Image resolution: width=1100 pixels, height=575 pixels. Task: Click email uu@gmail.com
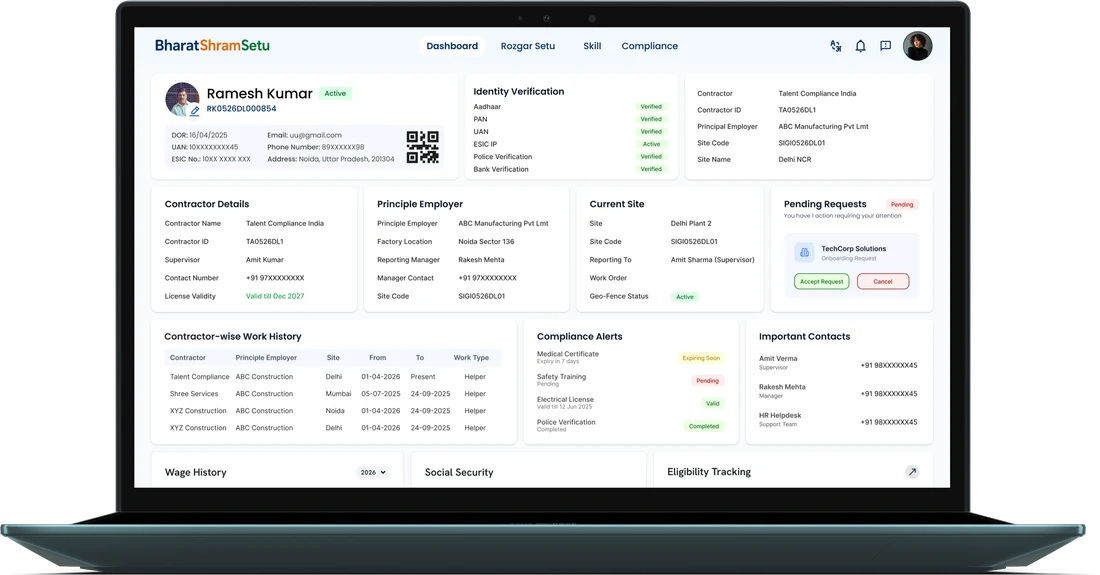[x=316, y=135]
